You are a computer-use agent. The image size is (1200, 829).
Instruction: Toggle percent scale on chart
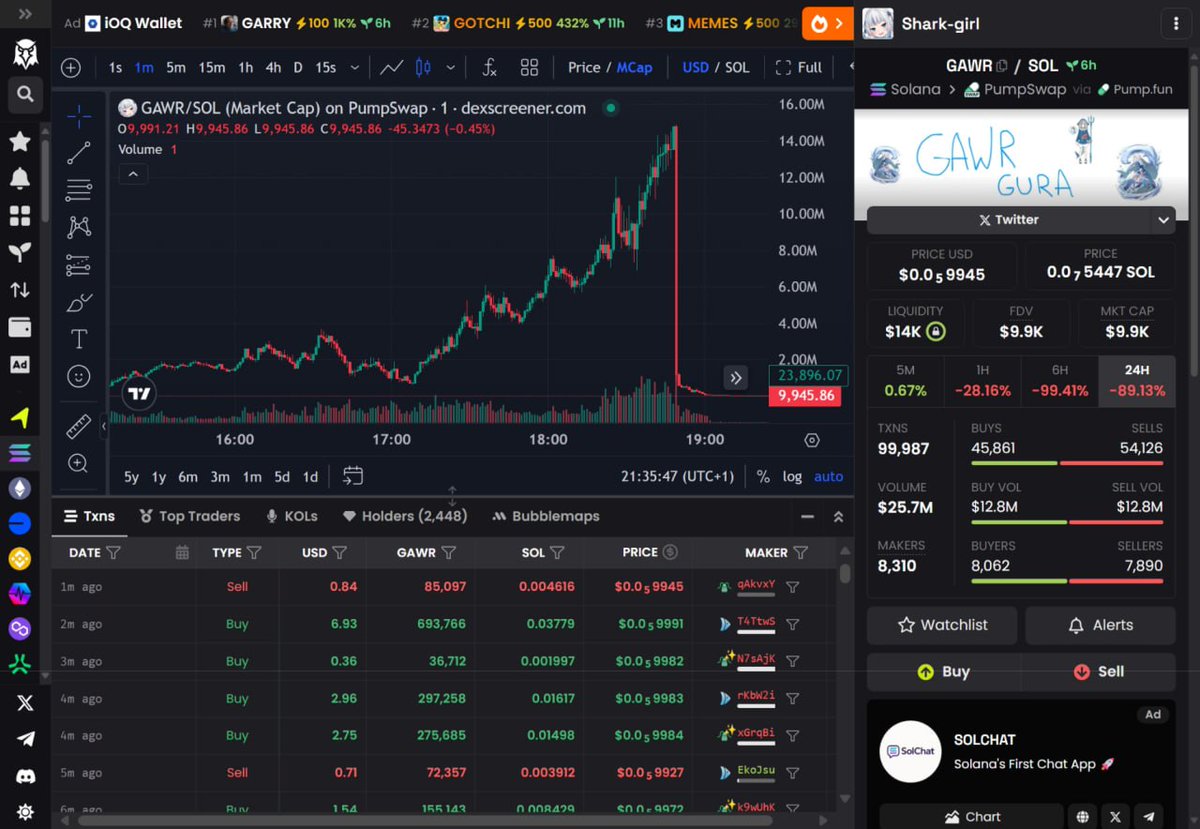(763, 476)
